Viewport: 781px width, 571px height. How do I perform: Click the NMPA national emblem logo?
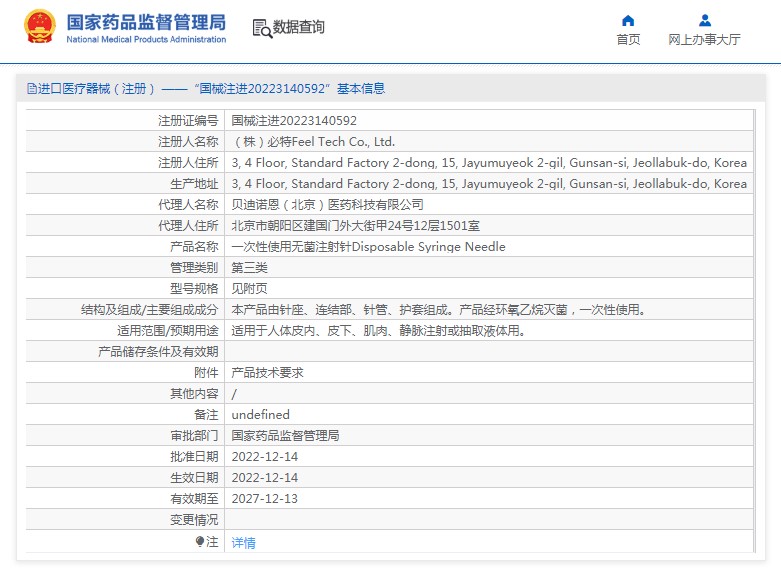[40, 26]
